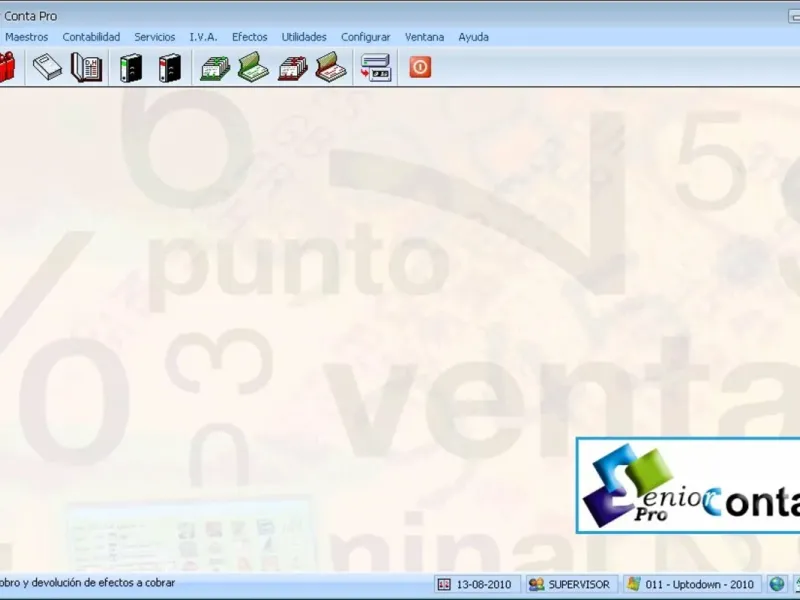This screenshot has height=600, width=800.
Task: Click the green card file box icon
Action: click(215, 67)
